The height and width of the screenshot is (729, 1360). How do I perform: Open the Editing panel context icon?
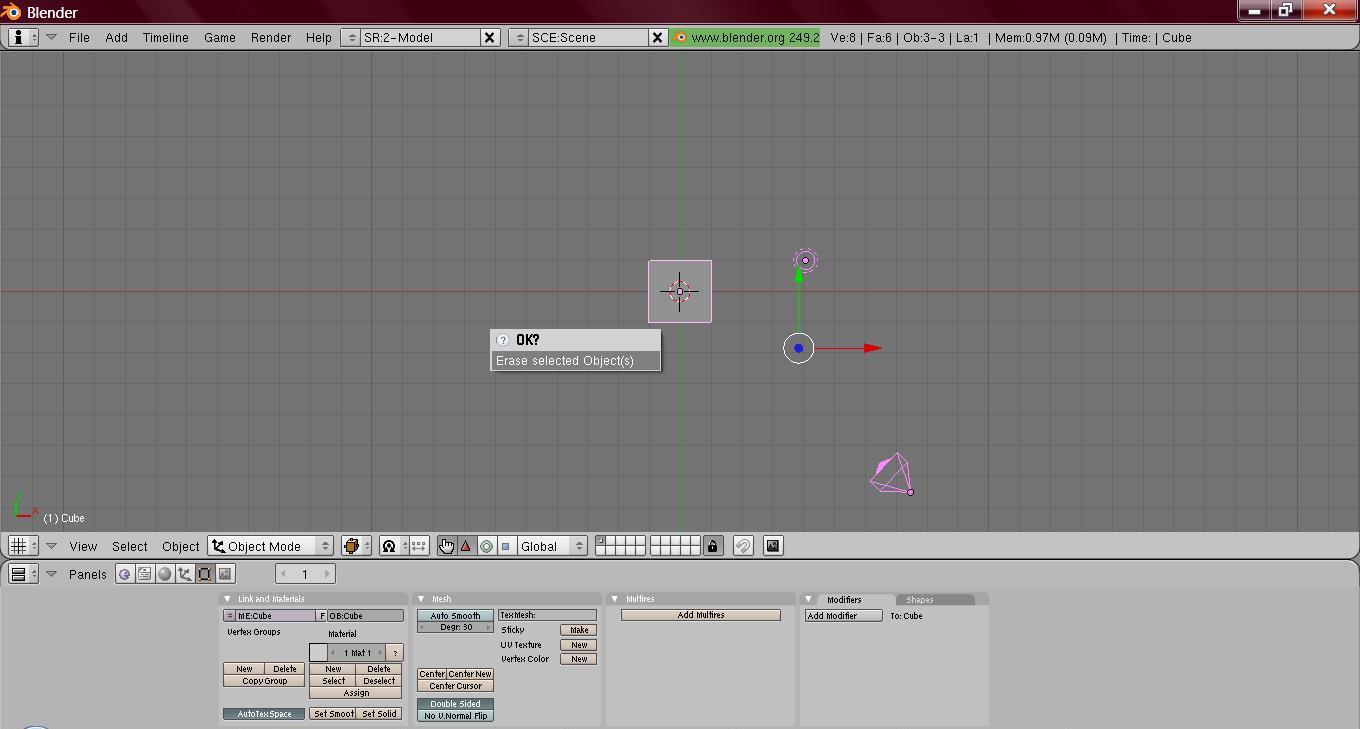(x=205, y=574)
